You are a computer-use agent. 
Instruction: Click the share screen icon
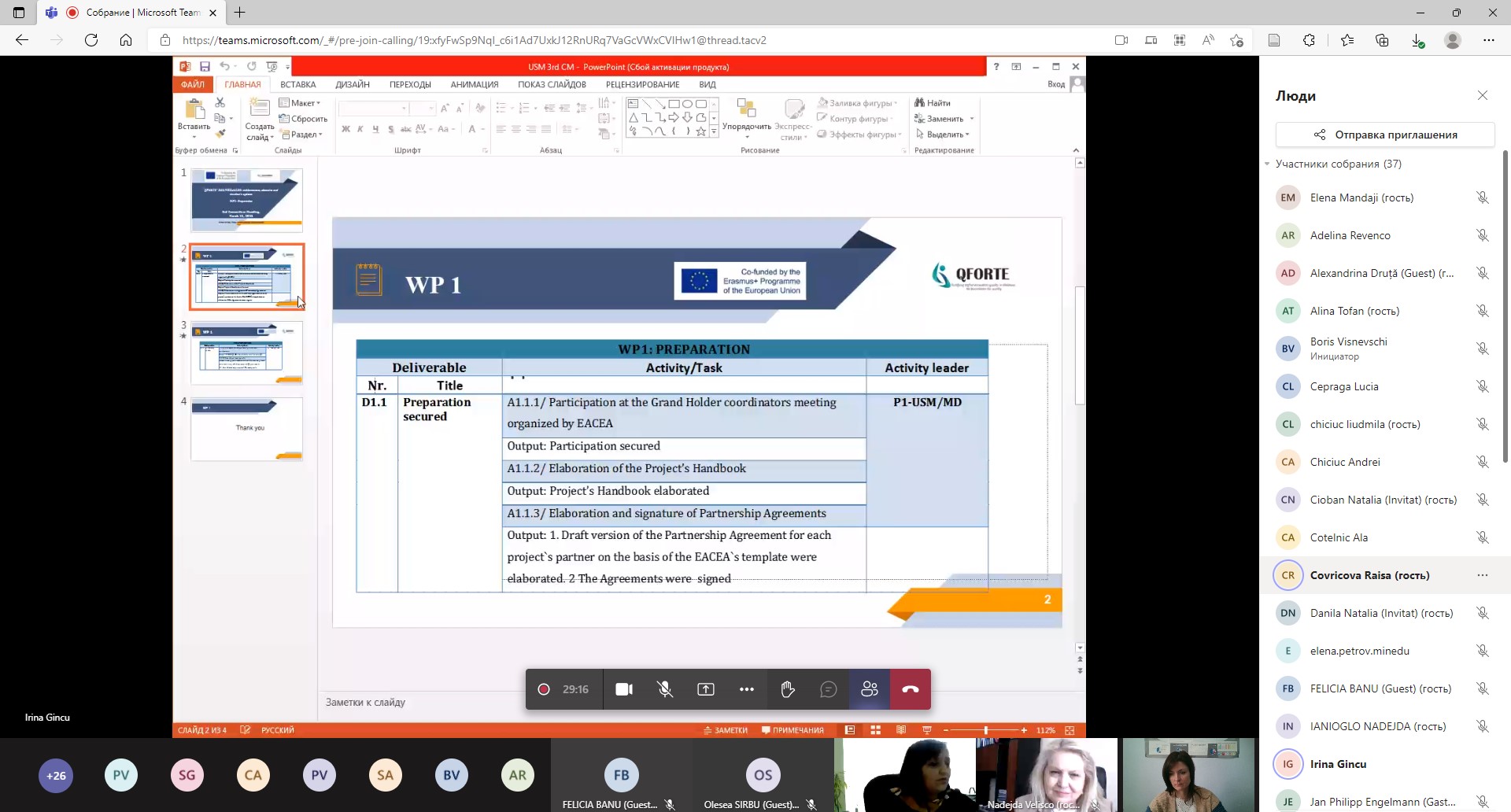click(705, 689)
